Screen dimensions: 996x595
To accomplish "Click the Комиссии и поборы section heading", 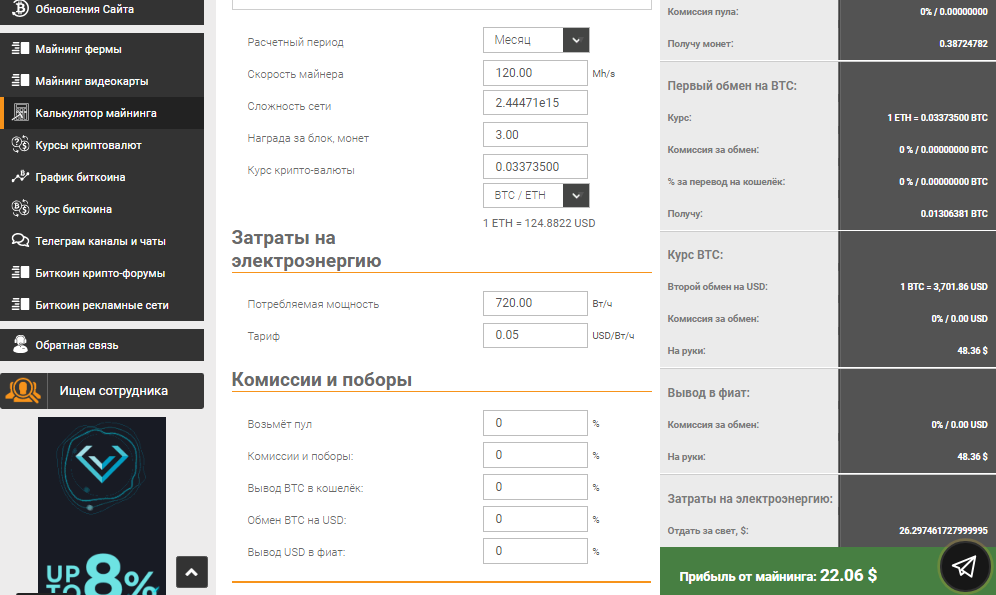I will coord(321,380).
